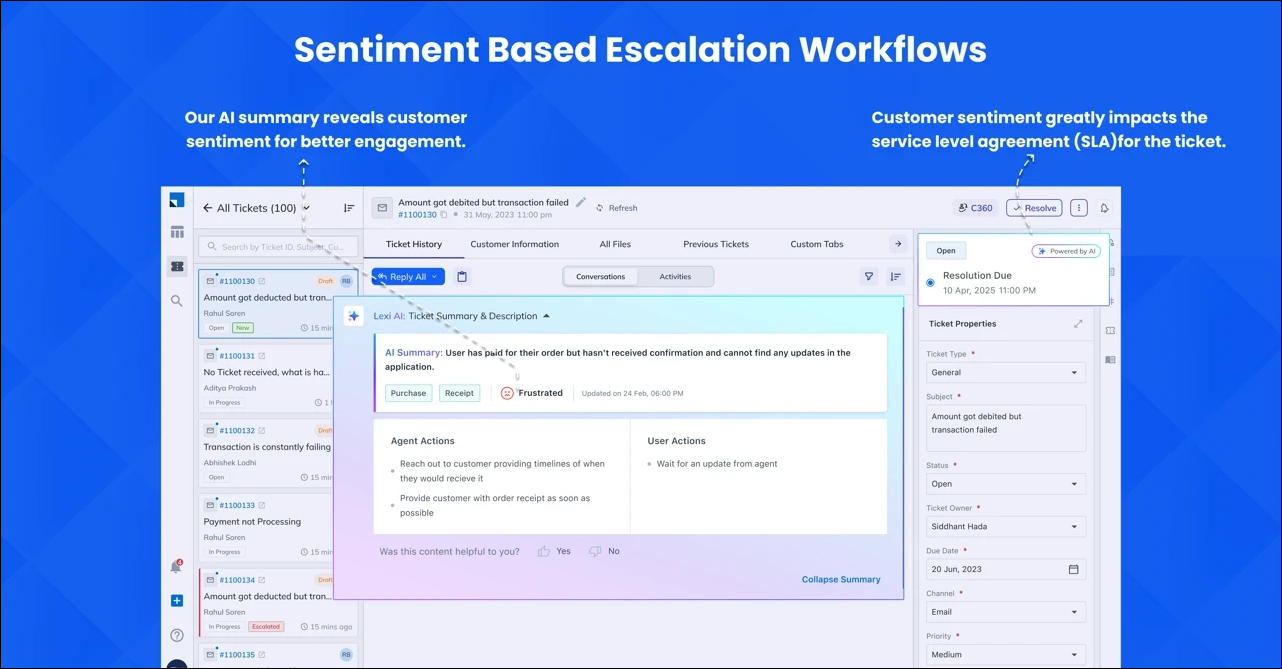Viewport: 1282px width, 669px height.
Task: Select the search icon in the left sidebar
Action: pyautogui.click(x=177, y=301)
